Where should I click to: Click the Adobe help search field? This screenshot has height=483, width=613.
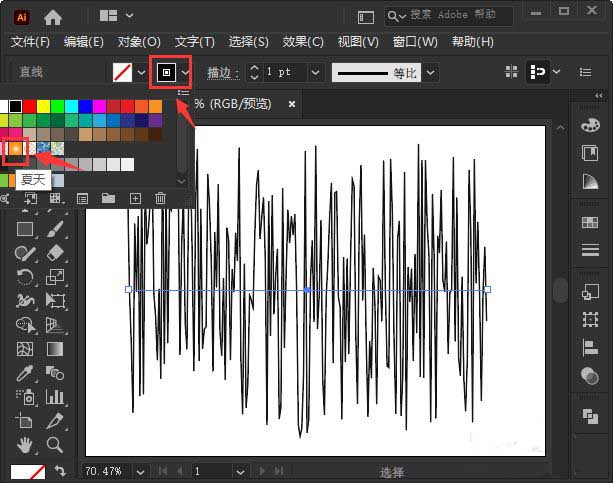coord(449,16)
